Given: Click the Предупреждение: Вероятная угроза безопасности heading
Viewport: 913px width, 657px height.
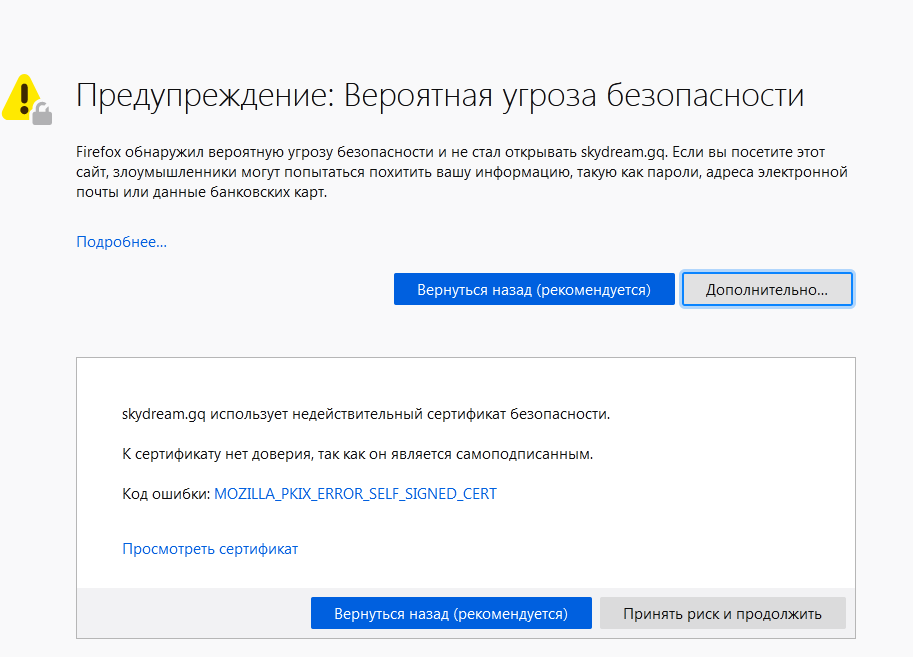Looking at the screenshot, I should coord(440,96).
